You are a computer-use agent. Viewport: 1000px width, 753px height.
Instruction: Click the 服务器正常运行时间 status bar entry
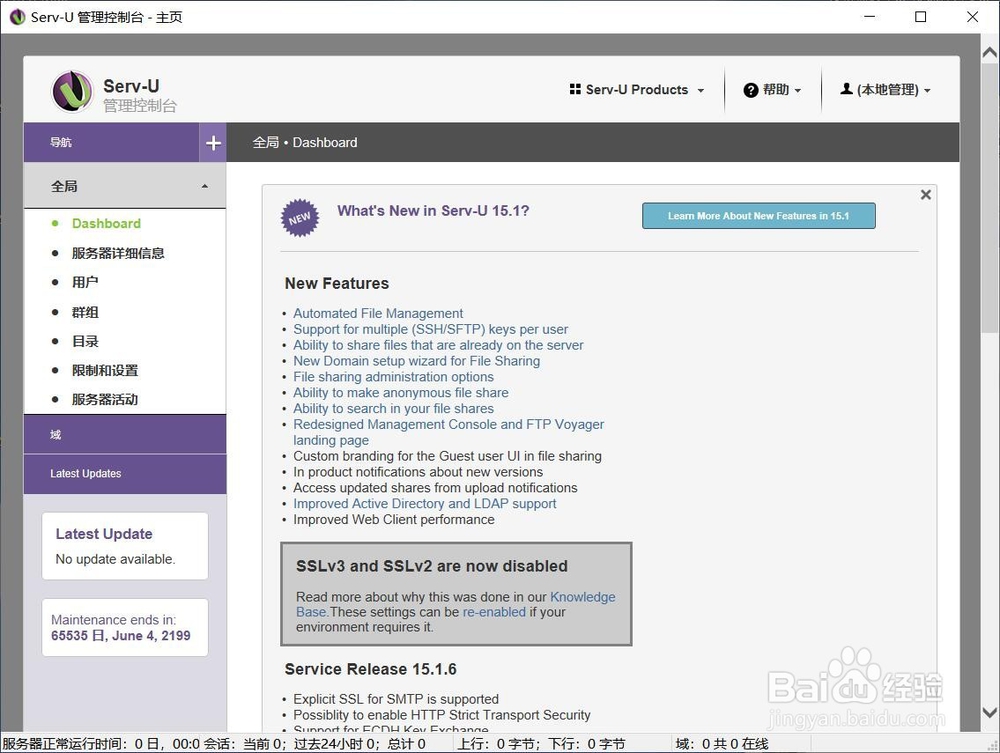(x=101, y=744)
